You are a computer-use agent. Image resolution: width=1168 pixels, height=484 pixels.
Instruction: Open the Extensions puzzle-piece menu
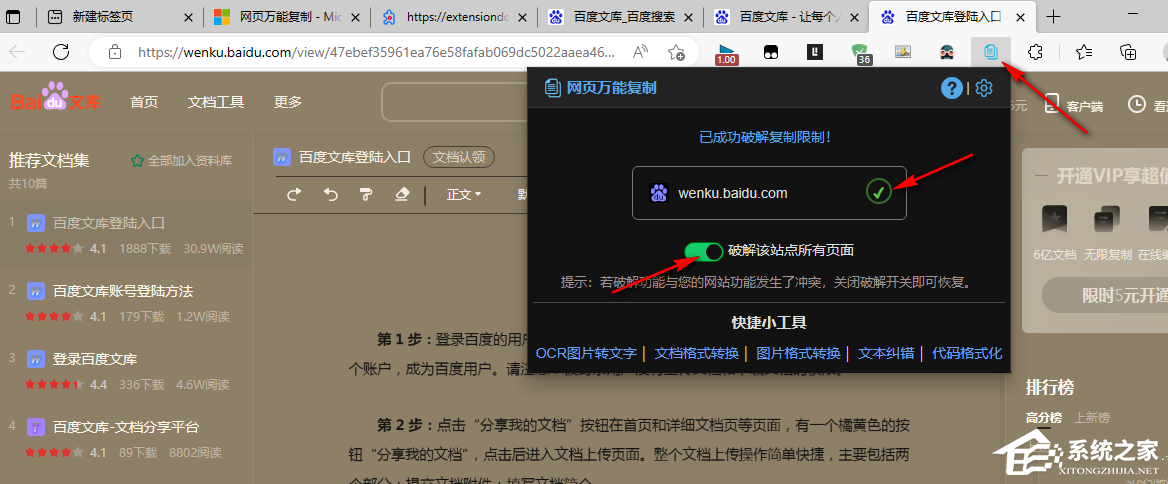[1035, 52]
